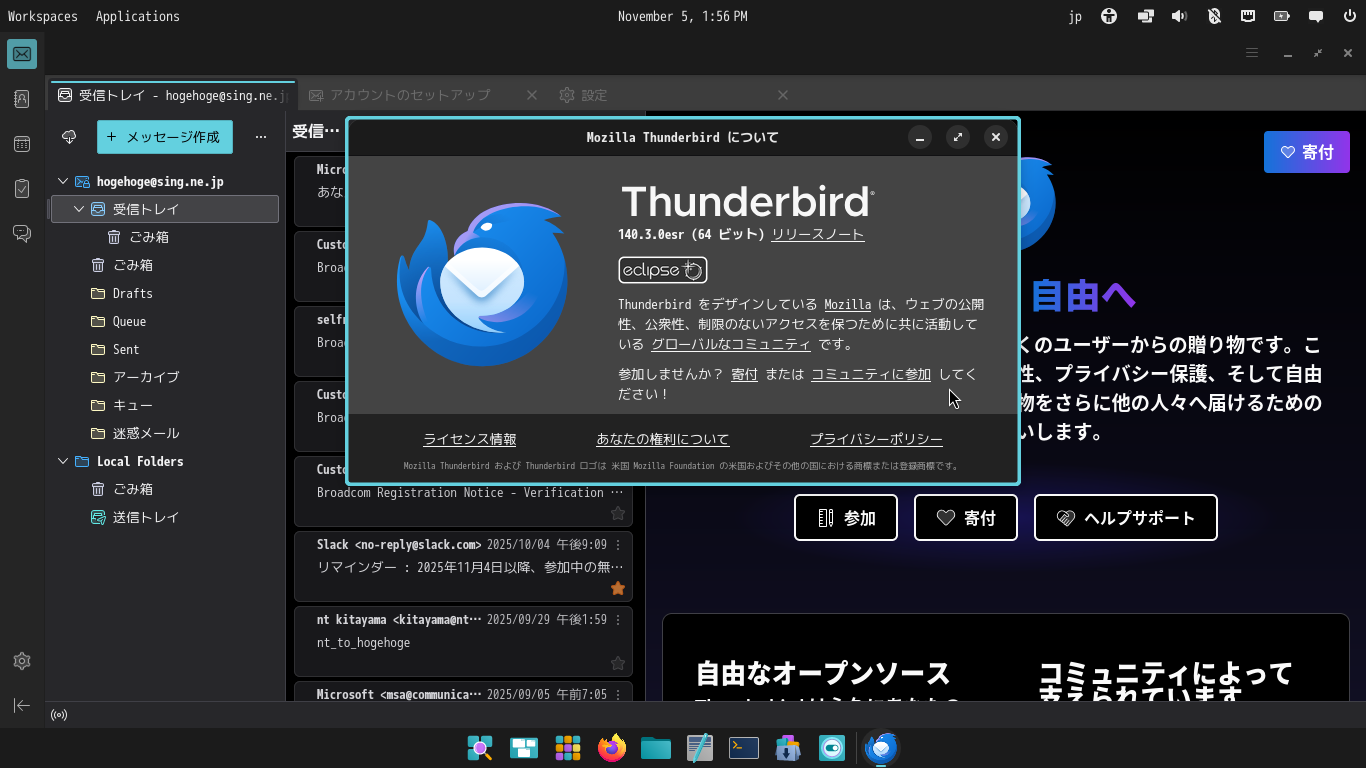Open Settings via the sidebar gear icon
Screen dimensions: 1366x768
[x=22, y=661]
